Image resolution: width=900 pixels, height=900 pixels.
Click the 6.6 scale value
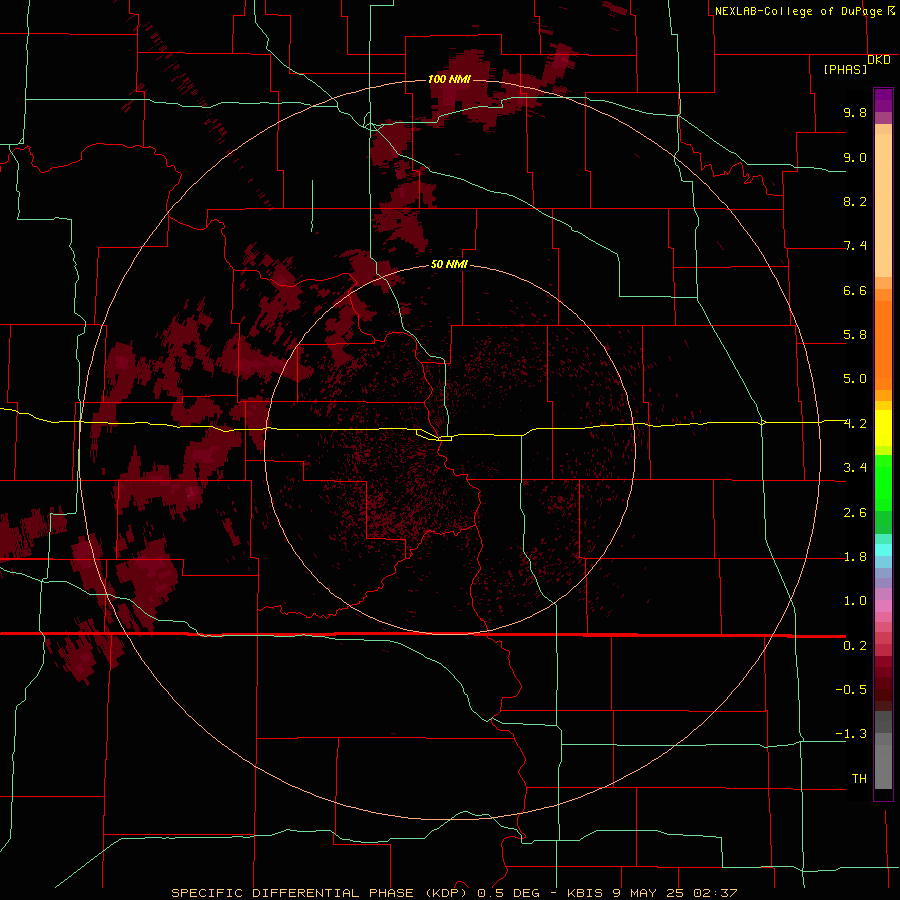[x=855, y=290]
